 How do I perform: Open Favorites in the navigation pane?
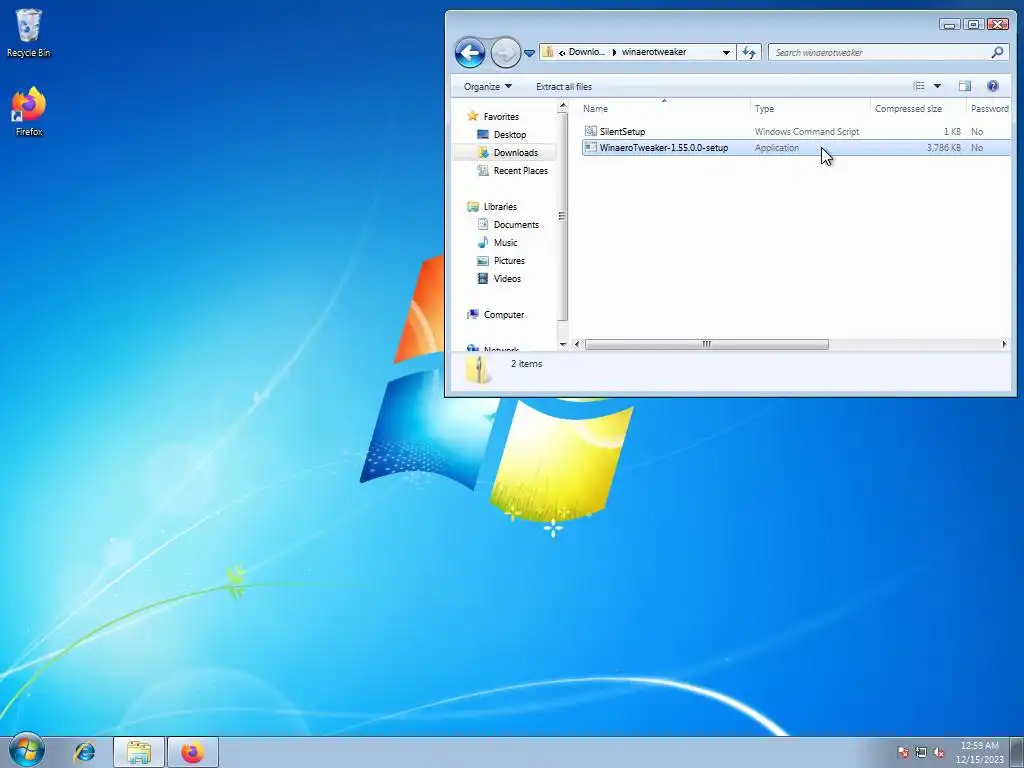(501, 116)
